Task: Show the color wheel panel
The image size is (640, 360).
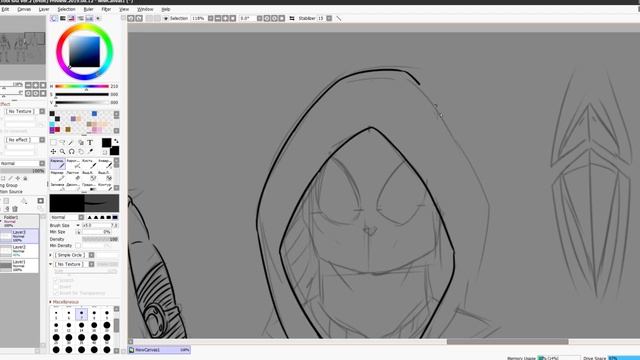Action: [x=54, y=18]
